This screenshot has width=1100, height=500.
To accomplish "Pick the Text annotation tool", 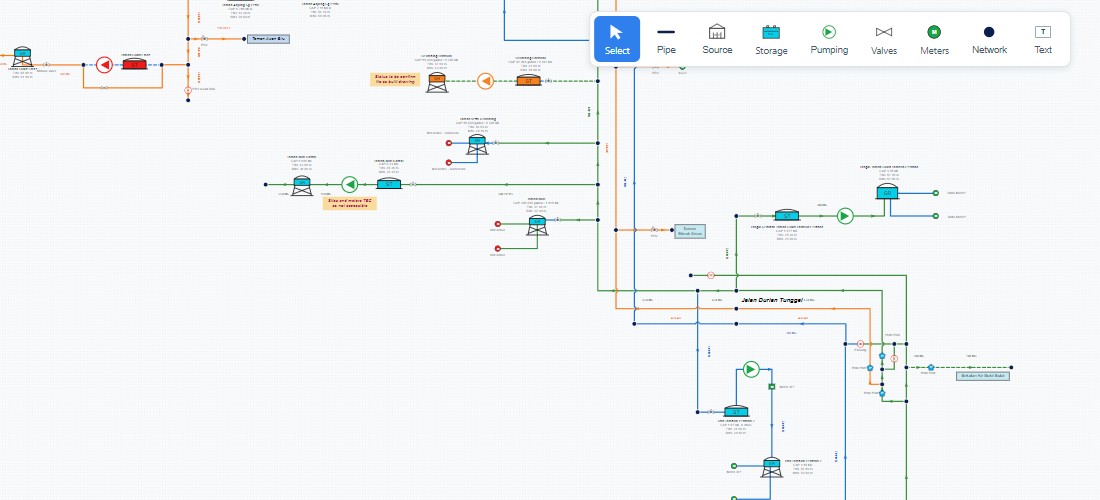I will tap(1043, 39).
